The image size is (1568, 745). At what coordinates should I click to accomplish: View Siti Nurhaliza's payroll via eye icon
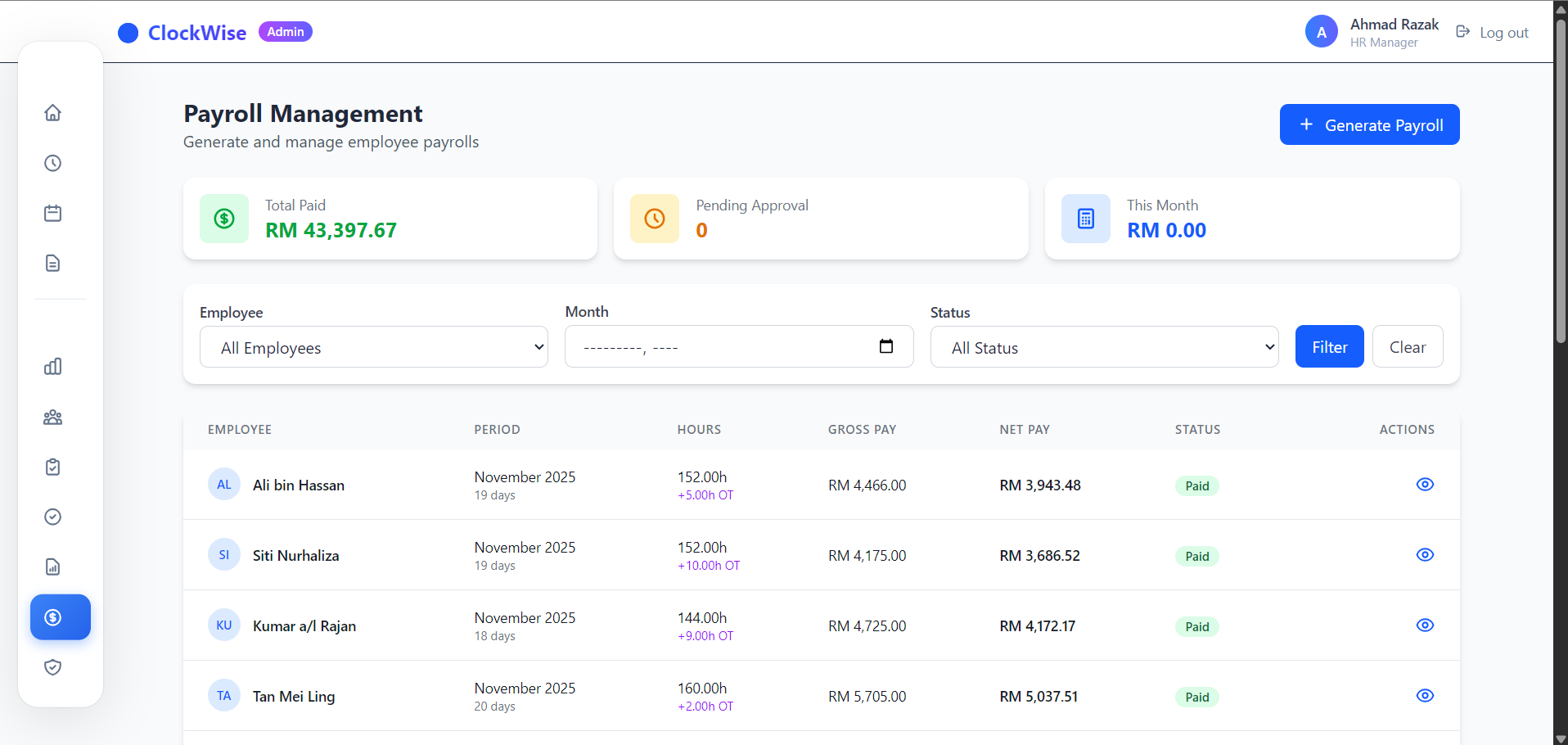(x=1424, y=555)
